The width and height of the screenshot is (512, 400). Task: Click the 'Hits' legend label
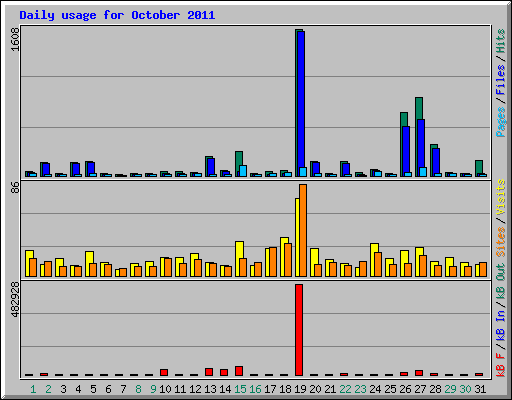pyautogui.click(x=501, y=41)
